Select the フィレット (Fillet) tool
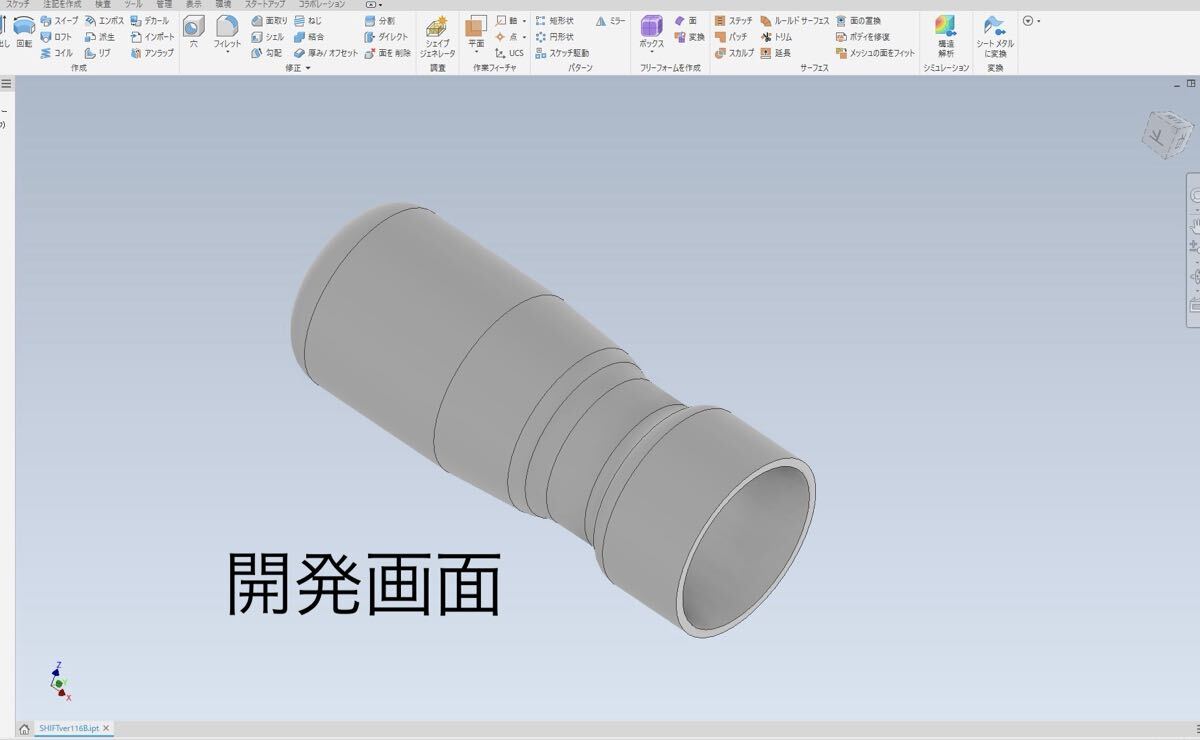This screenshot has height=740, width=1200. (x=228, y=30)
